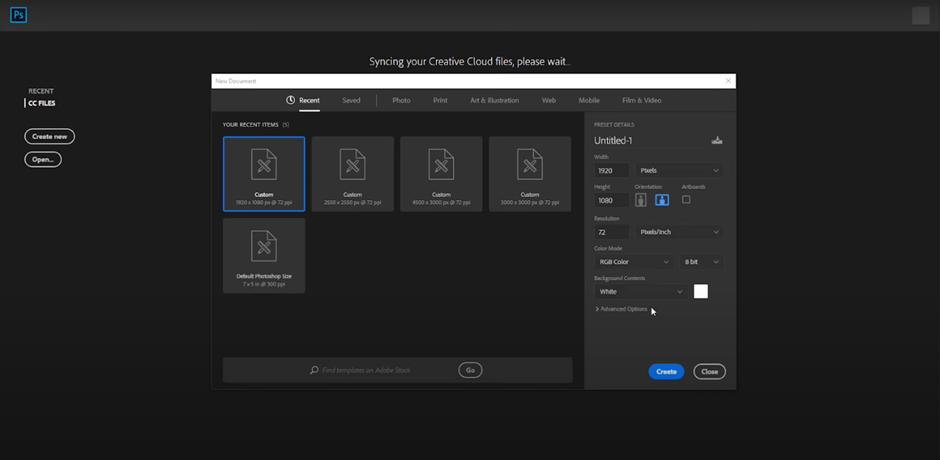
Task: Click the white background color swatch
Action: pyautogui.click(x=701, y=291)
